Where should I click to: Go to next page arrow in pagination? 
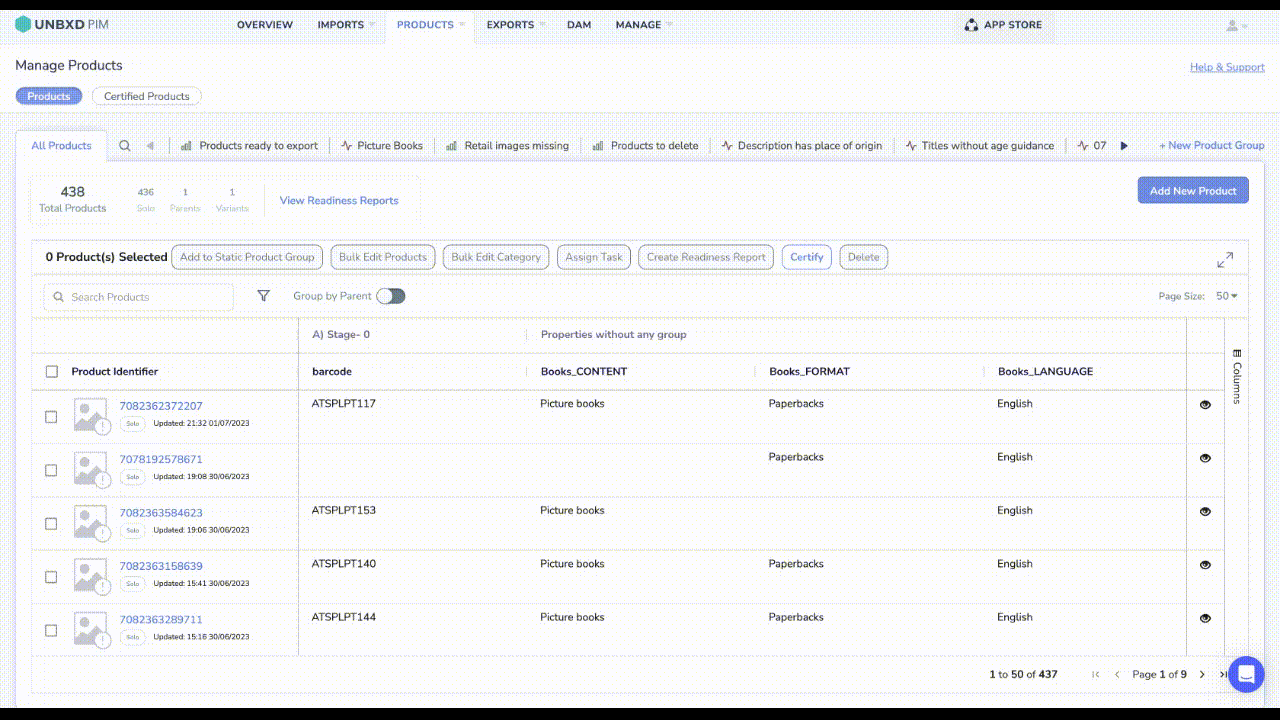point(1202,675)
